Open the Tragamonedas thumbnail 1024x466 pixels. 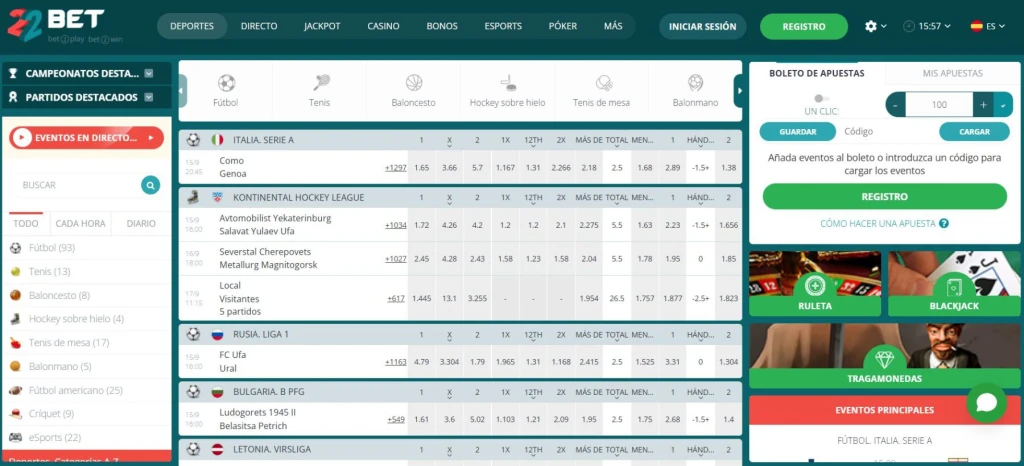point(885,356)
